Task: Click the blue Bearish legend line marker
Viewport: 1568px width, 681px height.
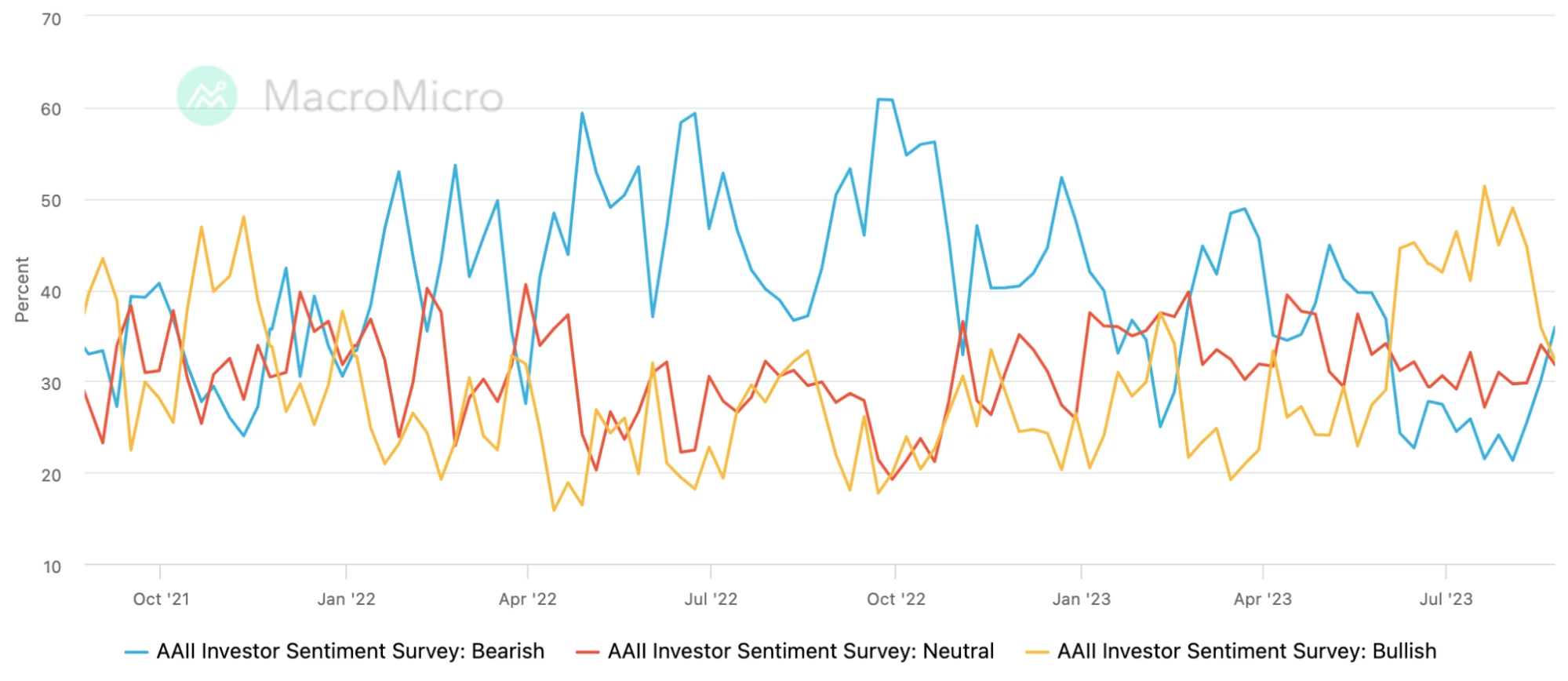Action: click(136, 652)
